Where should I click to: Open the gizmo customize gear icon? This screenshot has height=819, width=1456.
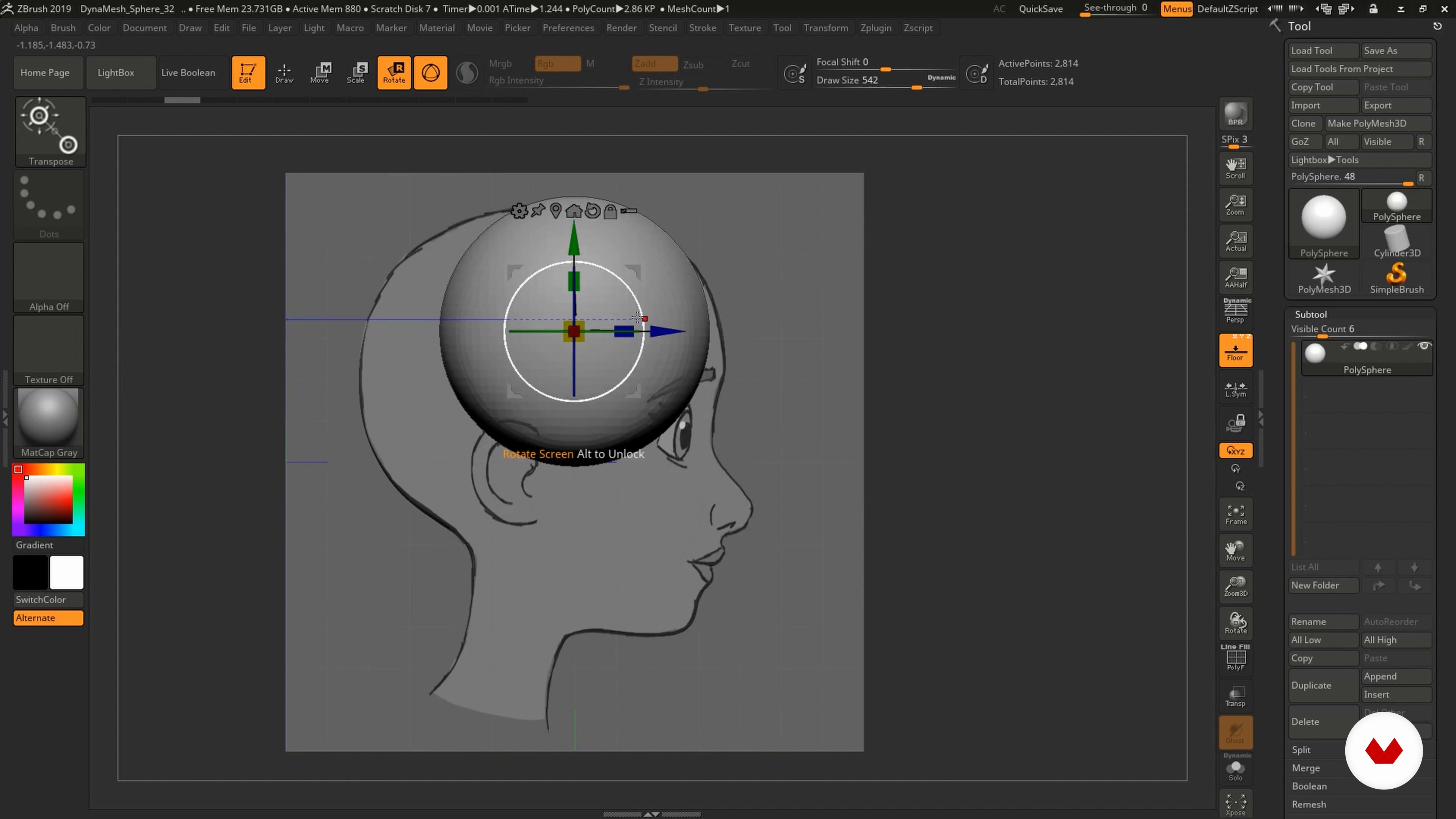(x=519, y=212)
